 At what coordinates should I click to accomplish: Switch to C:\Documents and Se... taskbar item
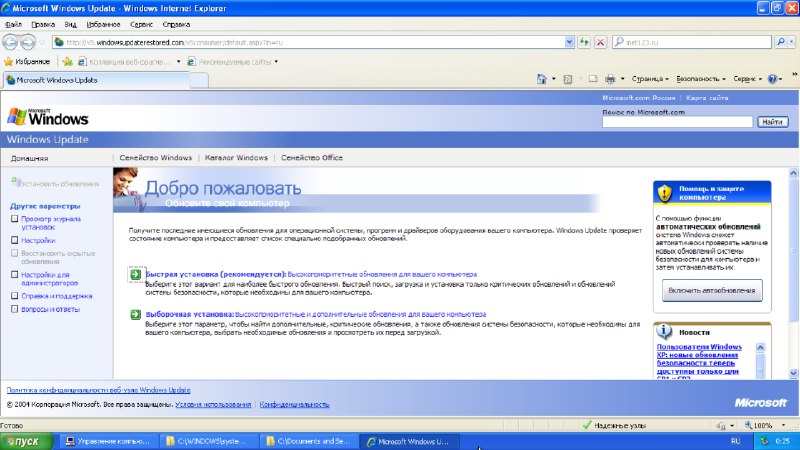309,441
